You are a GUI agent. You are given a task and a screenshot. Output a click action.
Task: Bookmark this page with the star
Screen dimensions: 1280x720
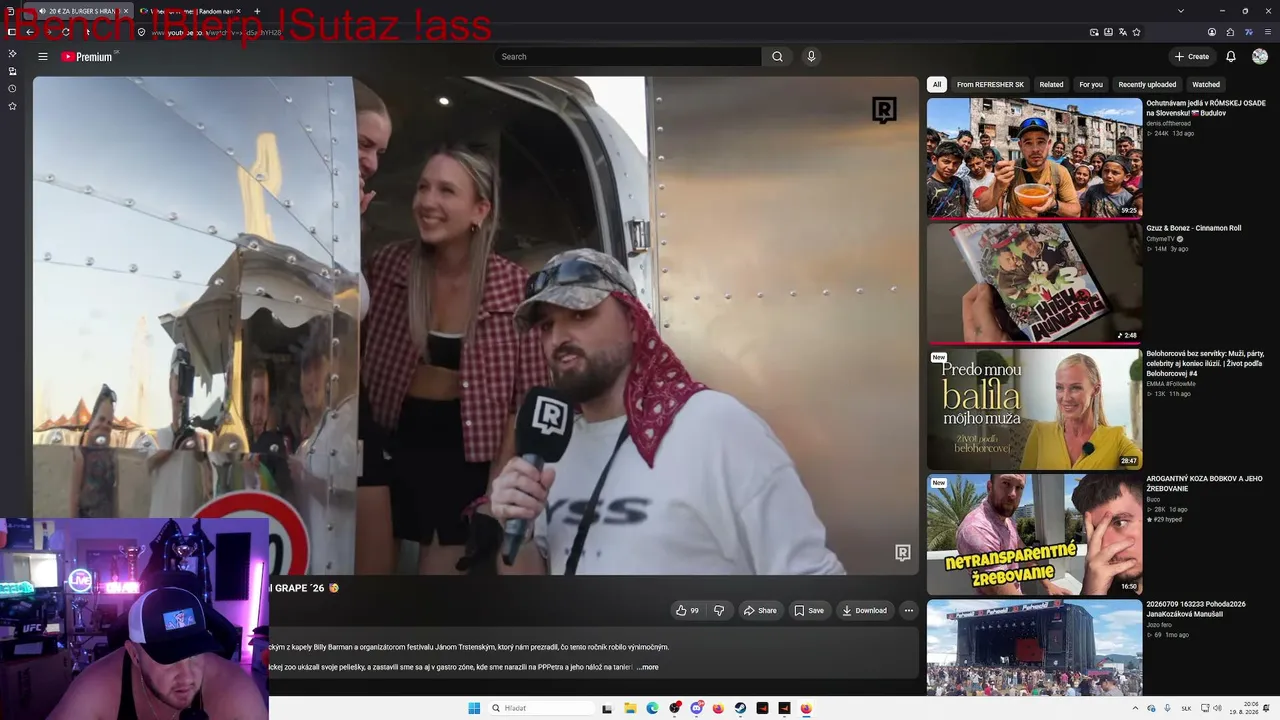(1136, 32)
